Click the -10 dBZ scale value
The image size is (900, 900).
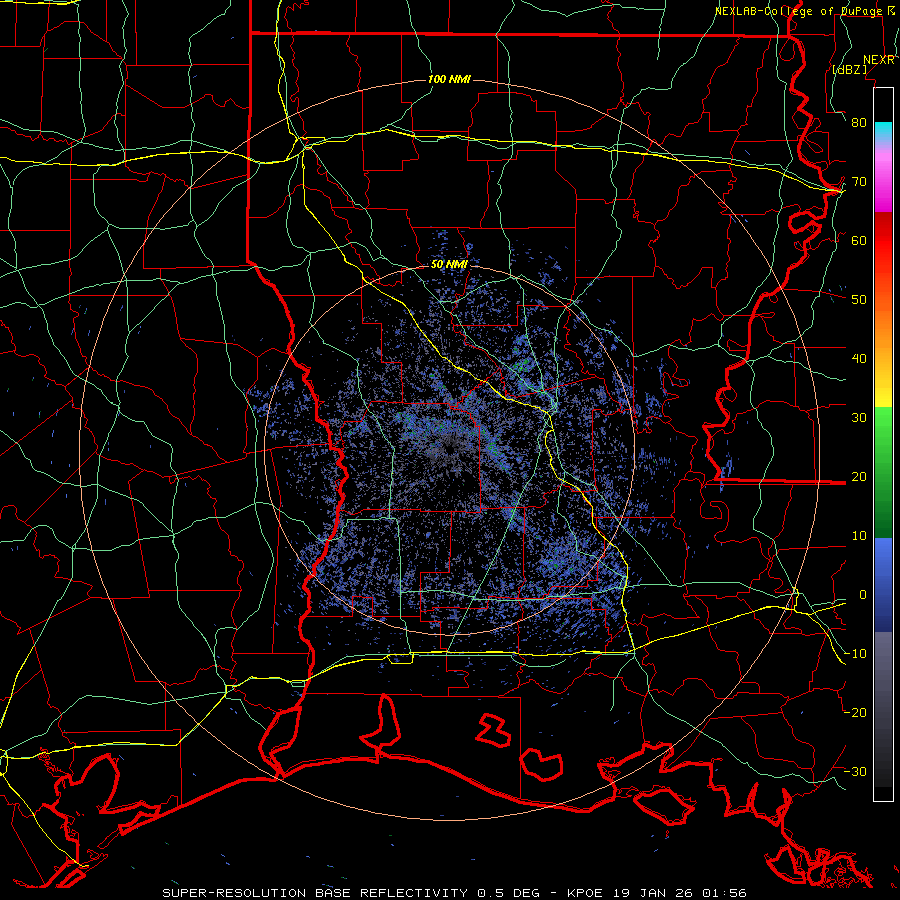pyautogui.click(x=855, y=654)
